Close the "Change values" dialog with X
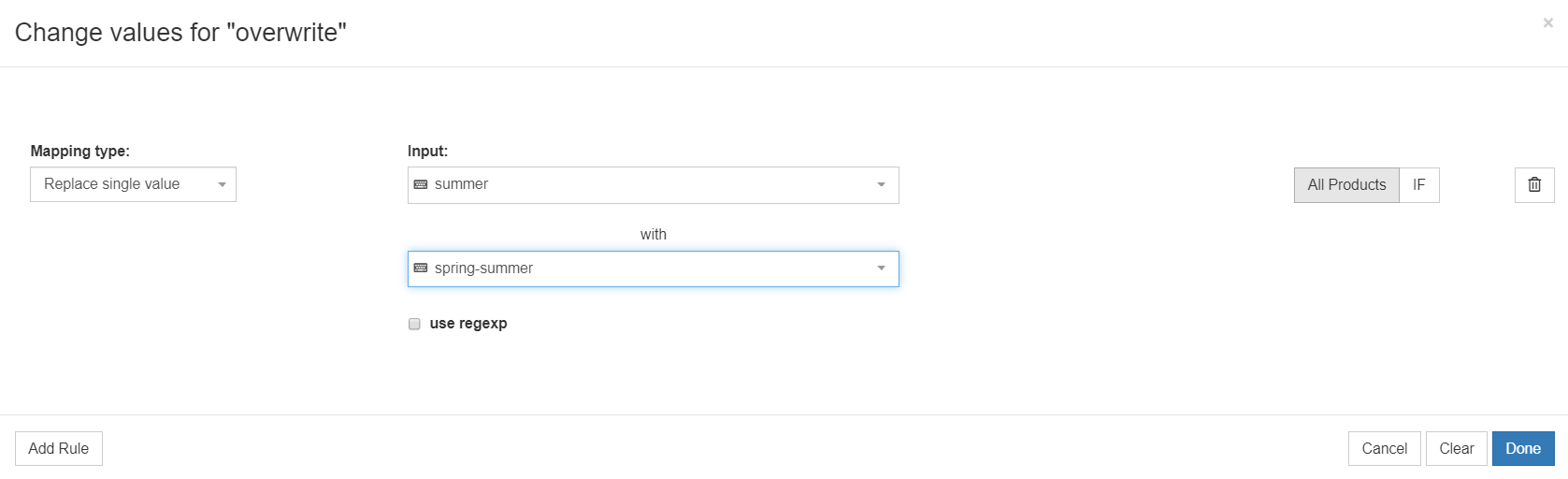Screen dimensions: 1568x479 (1547, 23)
